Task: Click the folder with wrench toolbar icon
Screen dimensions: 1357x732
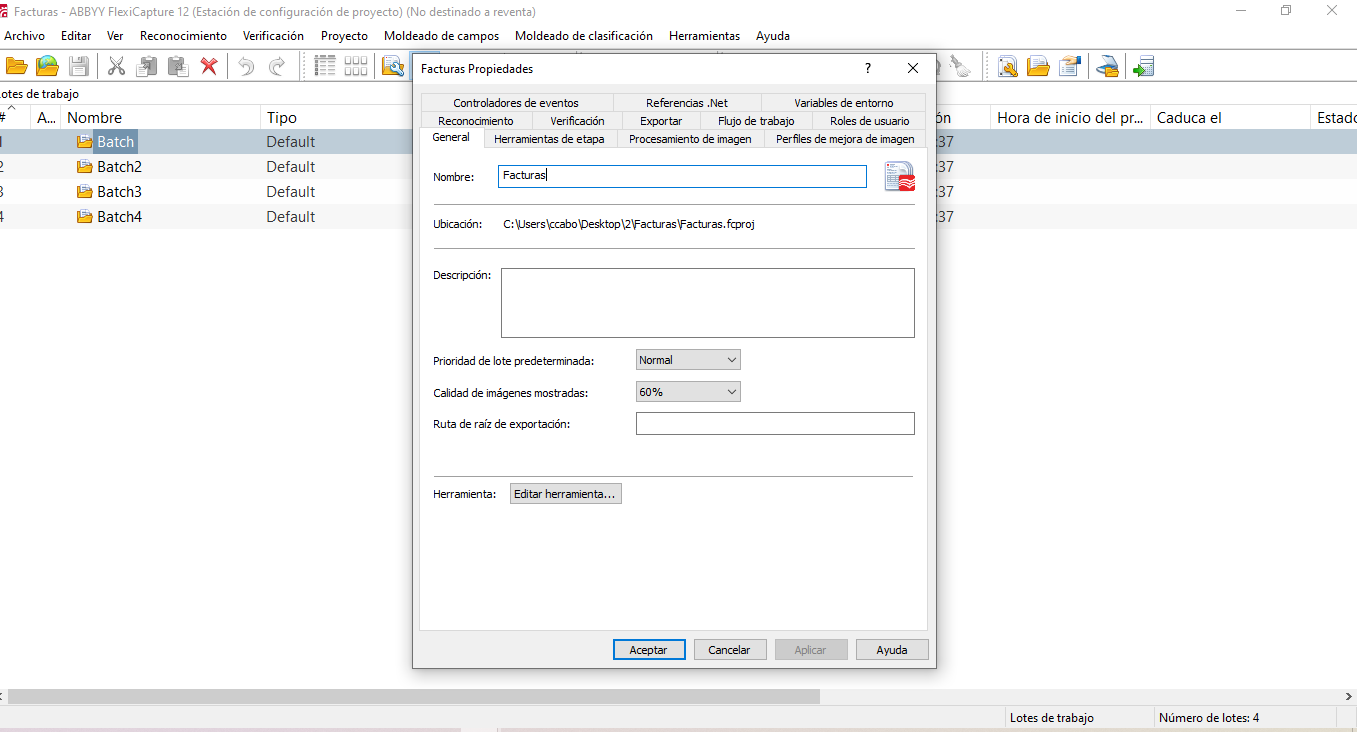Action: coord(393,66)
